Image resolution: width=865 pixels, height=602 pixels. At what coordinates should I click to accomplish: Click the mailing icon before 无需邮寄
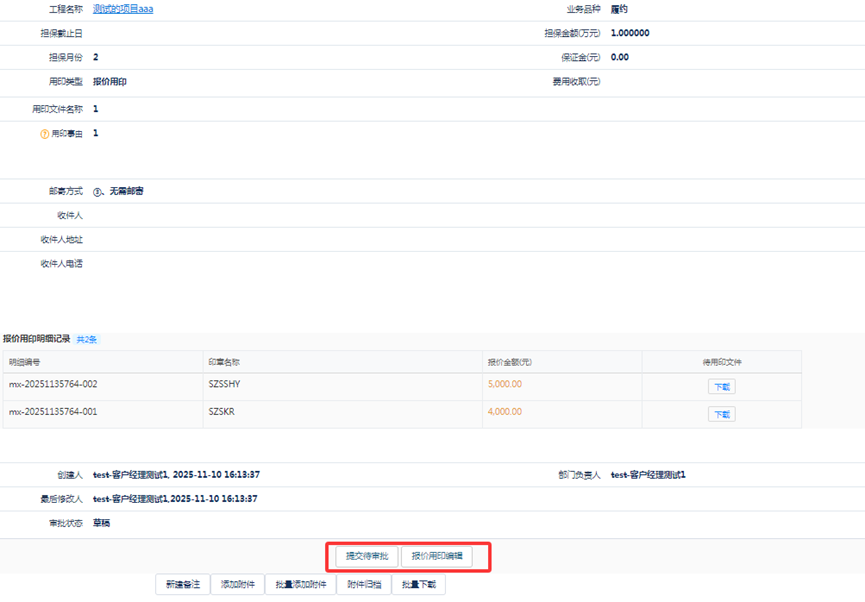click(98, 191)
